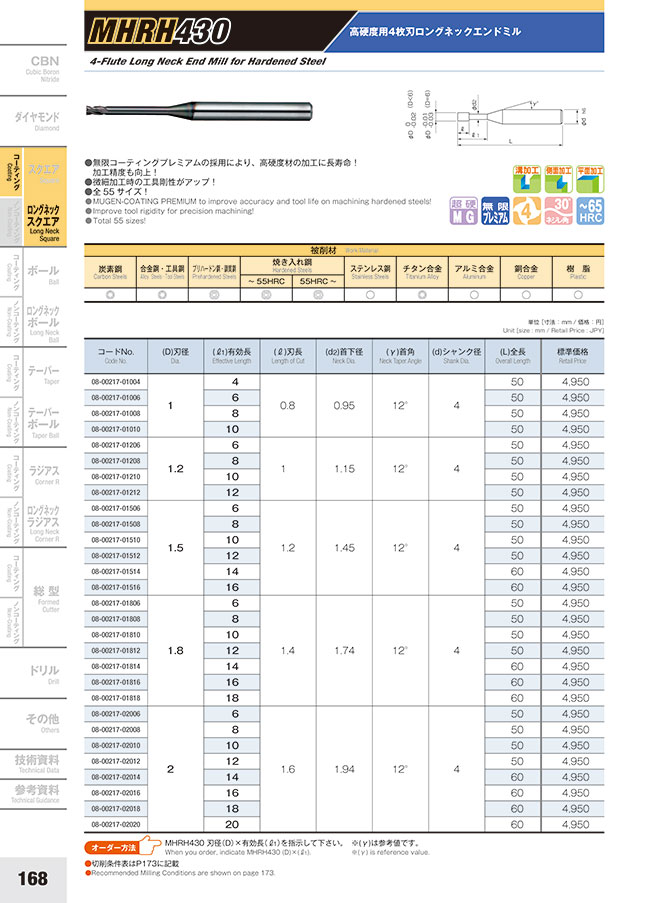The height and width of the screenshot is (903, 650).
Task: Click code 08-00217-02020
Action: 116,825
